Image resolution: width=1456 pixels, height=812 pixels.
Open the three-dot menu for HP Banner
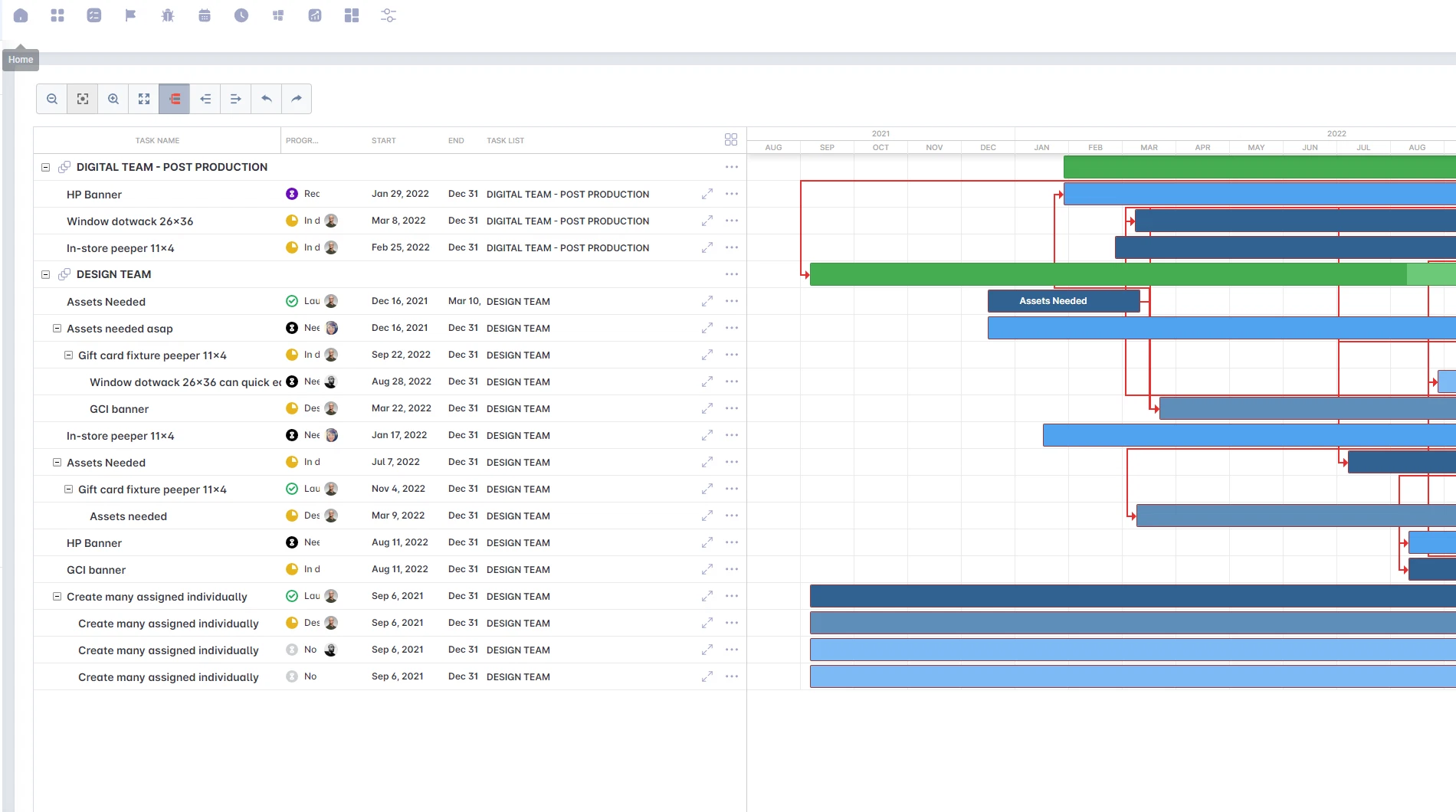[x=731, y=194]
